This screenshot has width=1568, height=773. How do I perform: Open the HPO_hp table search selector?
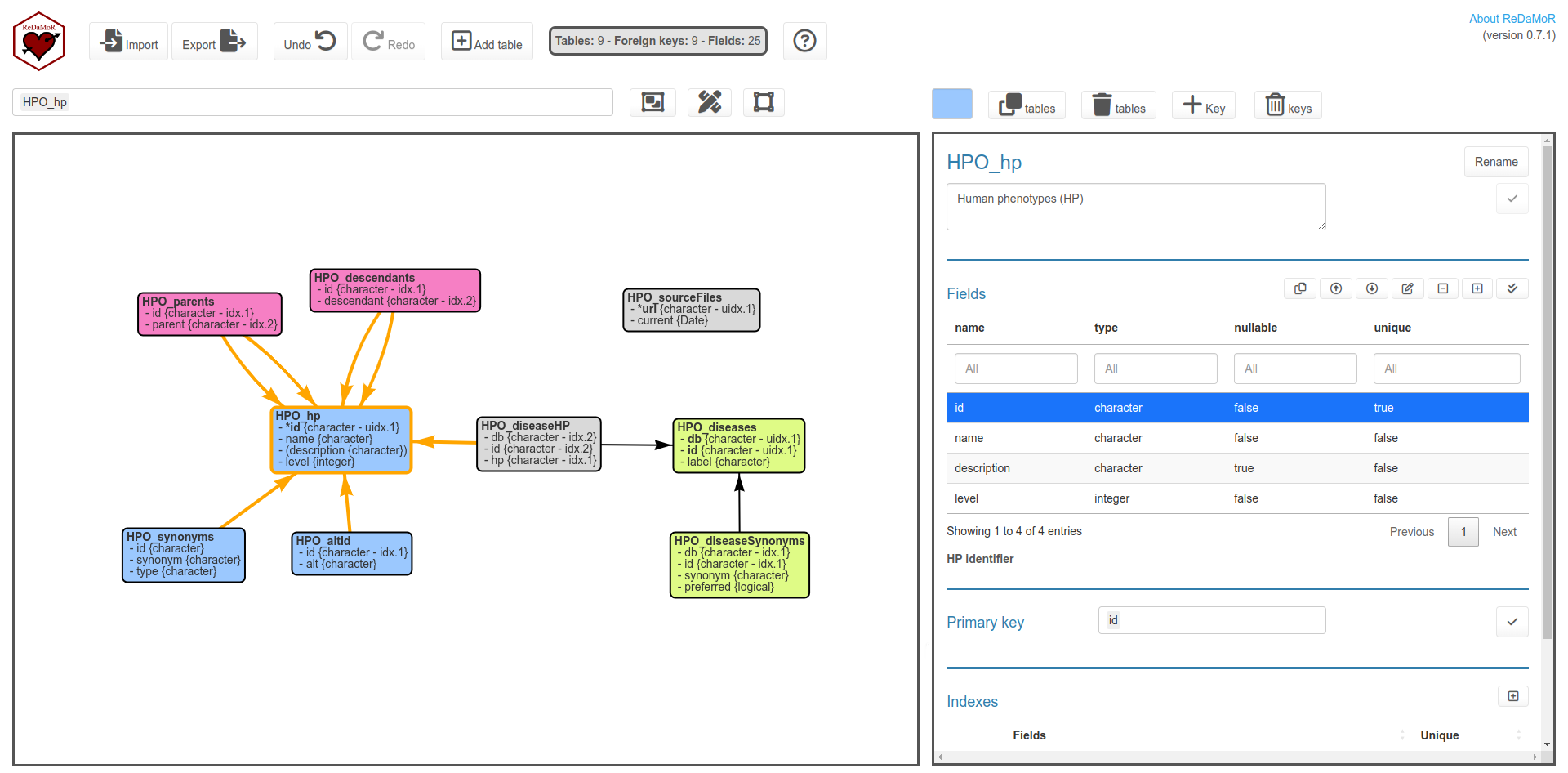312,102
